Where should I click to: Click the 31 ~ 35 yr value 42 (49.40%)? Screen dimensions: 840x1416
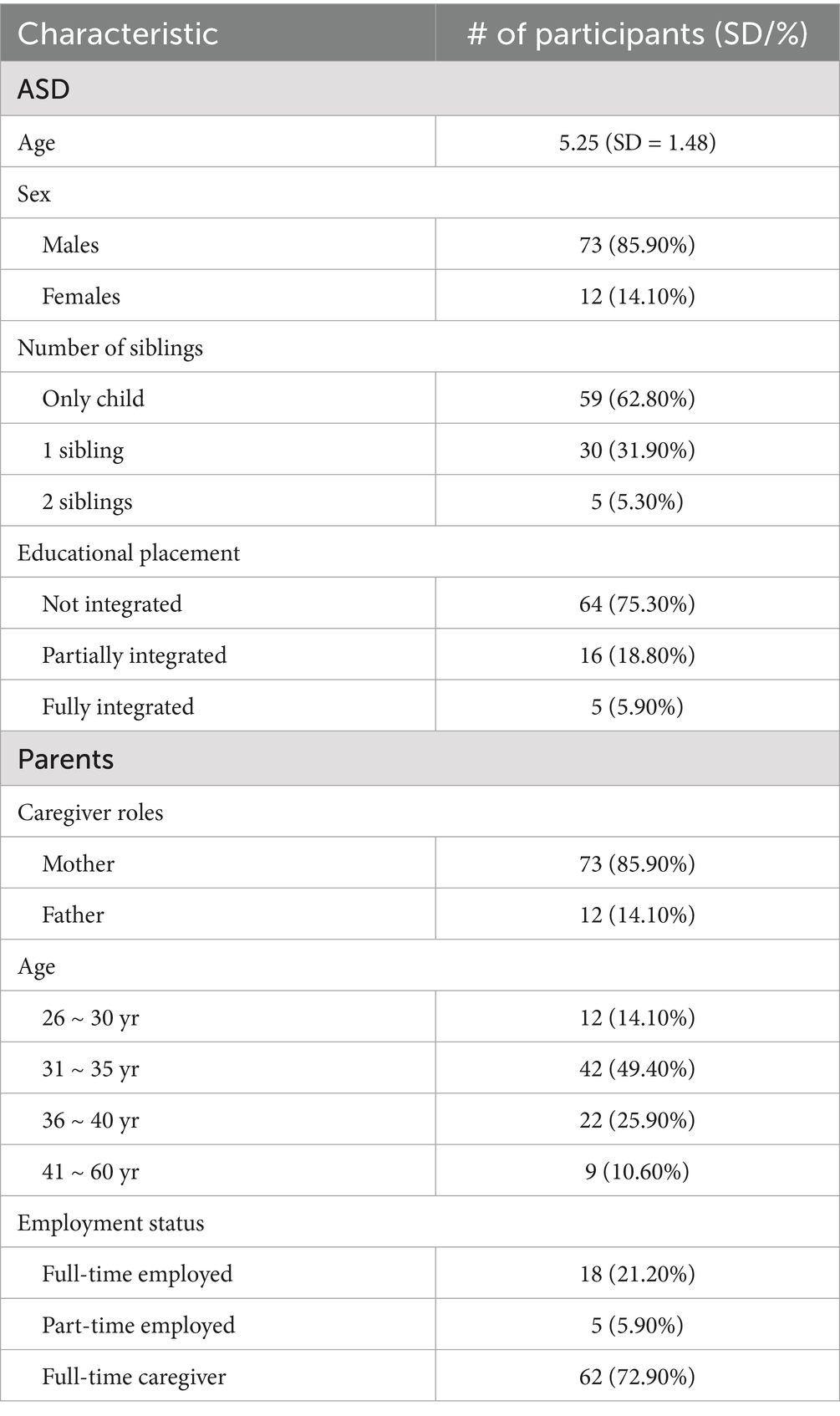pos(637,1069)
